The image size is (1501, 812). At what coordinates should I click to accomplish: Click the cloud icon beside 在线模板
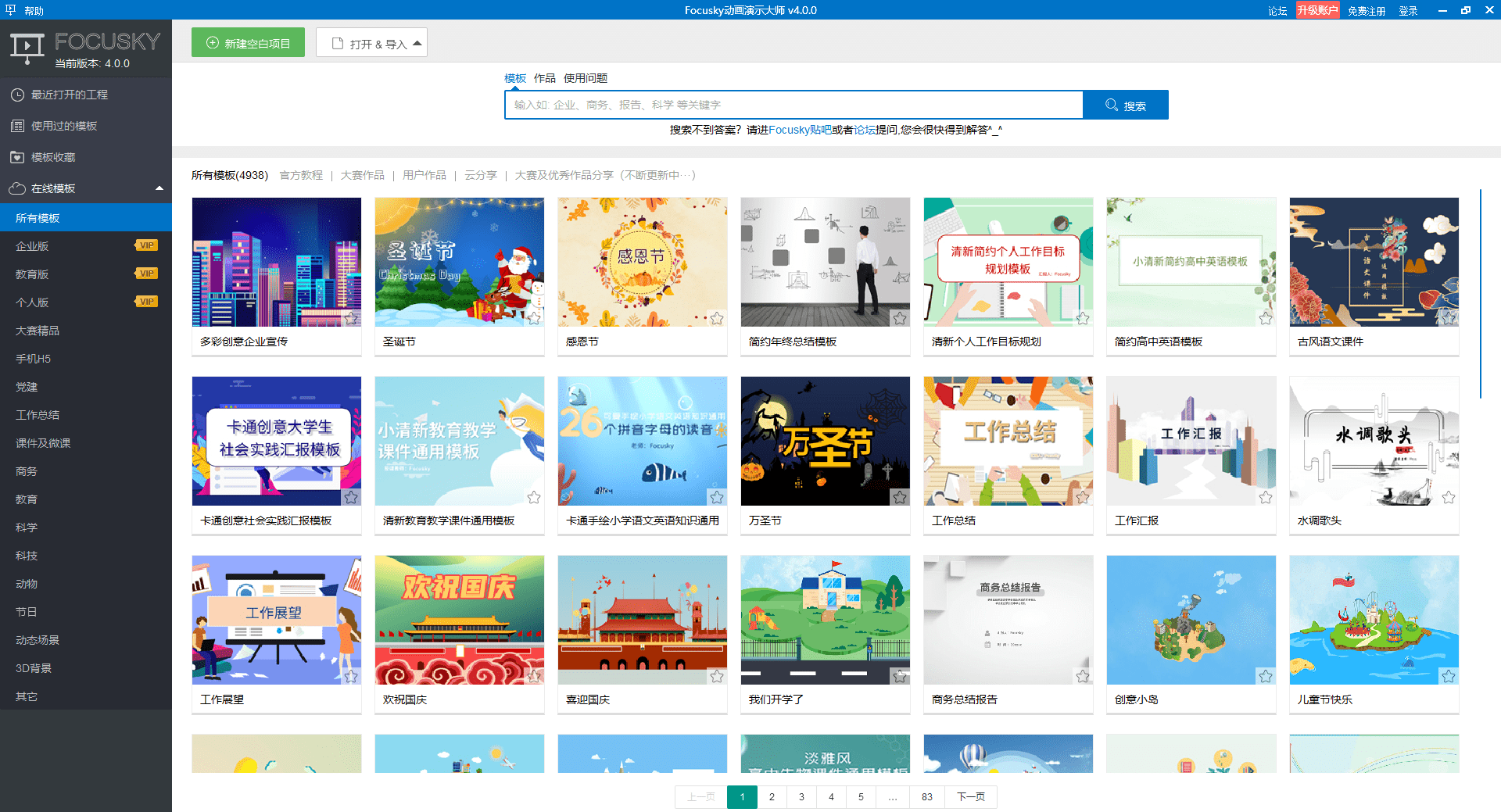tap(17, 188)
